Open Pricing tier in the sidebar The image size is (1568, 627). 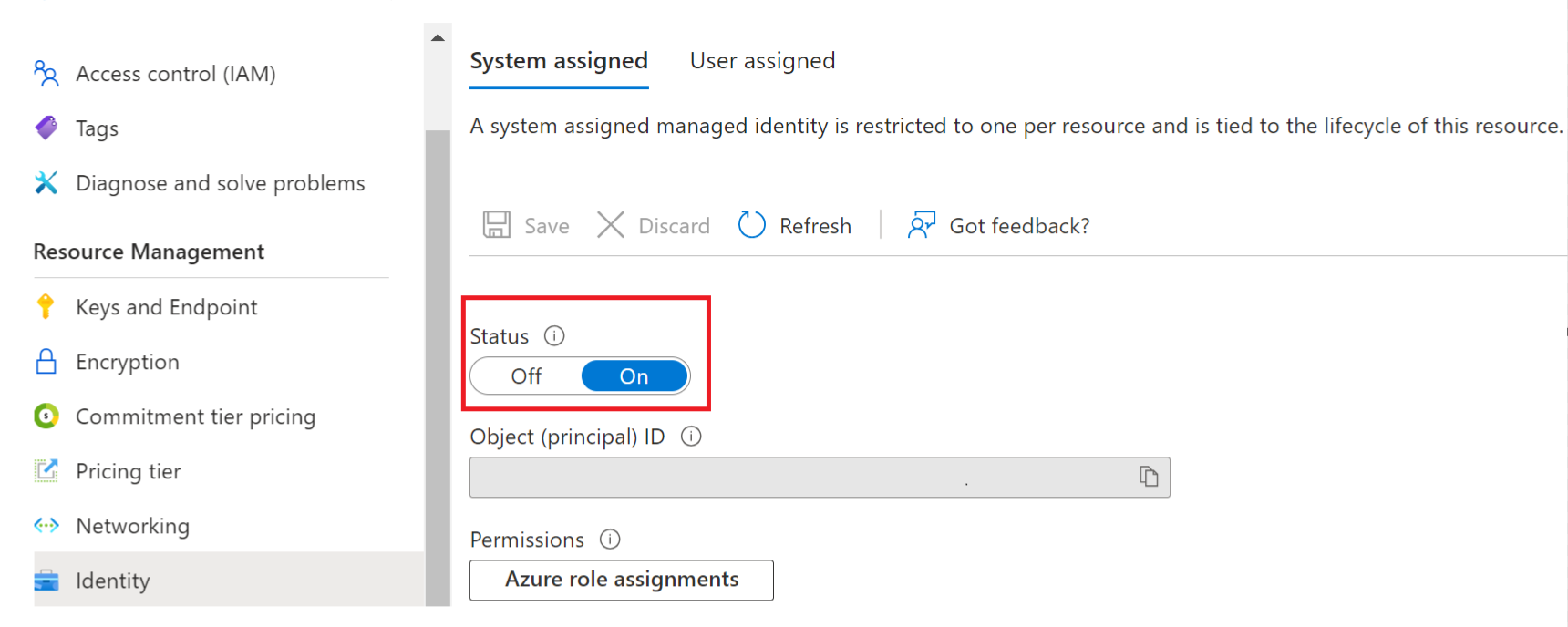[129, 471]
